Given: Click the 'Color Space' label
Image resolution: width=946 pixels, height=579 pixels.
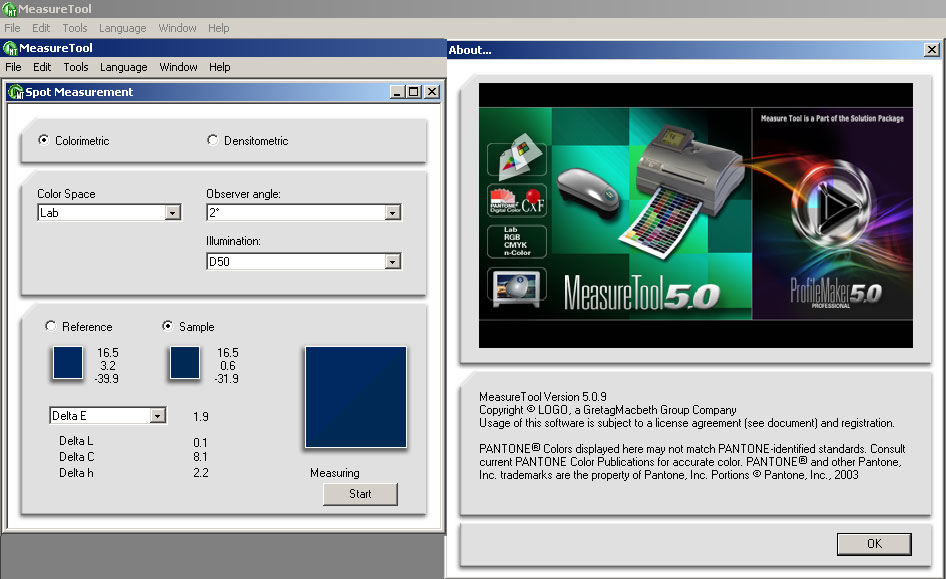Looking at the screenshot, I should pyautogui.click(x=66, y=194).
